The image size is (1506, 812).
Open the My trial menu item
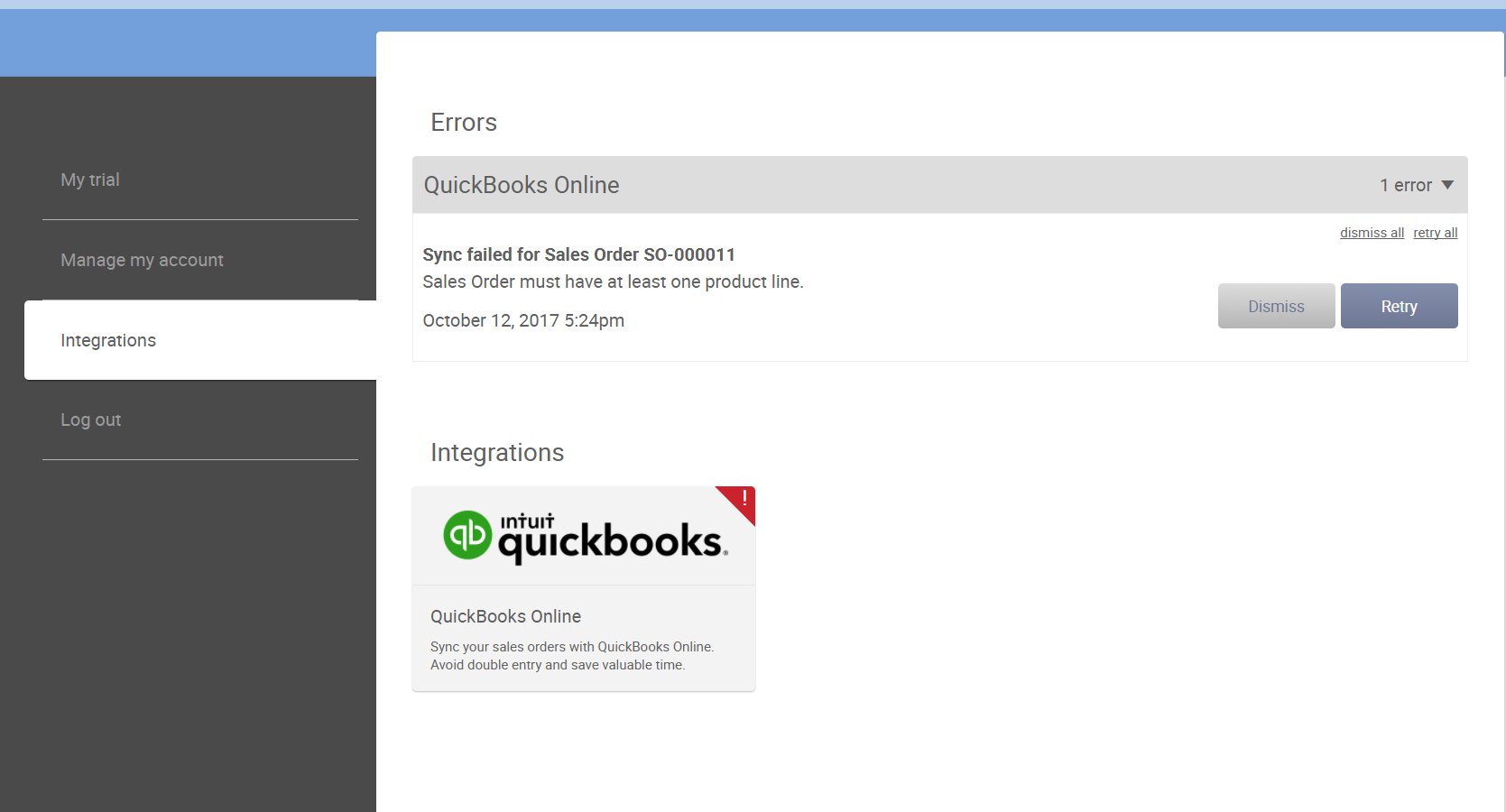[x=90, y=180]
